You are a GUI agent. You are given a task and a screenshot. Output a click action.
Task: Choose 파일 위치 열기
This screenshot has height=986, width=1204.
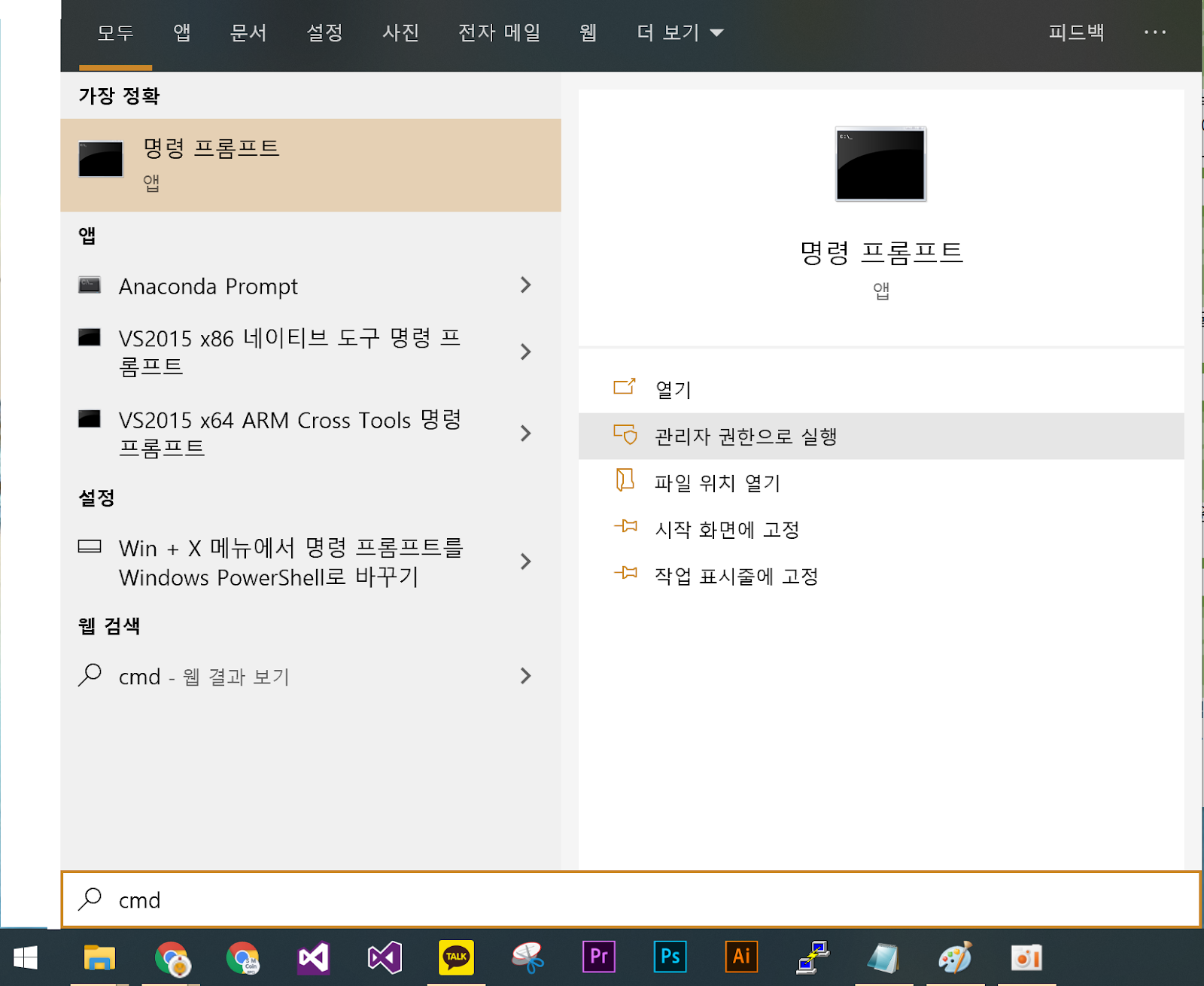click(881, 482)
